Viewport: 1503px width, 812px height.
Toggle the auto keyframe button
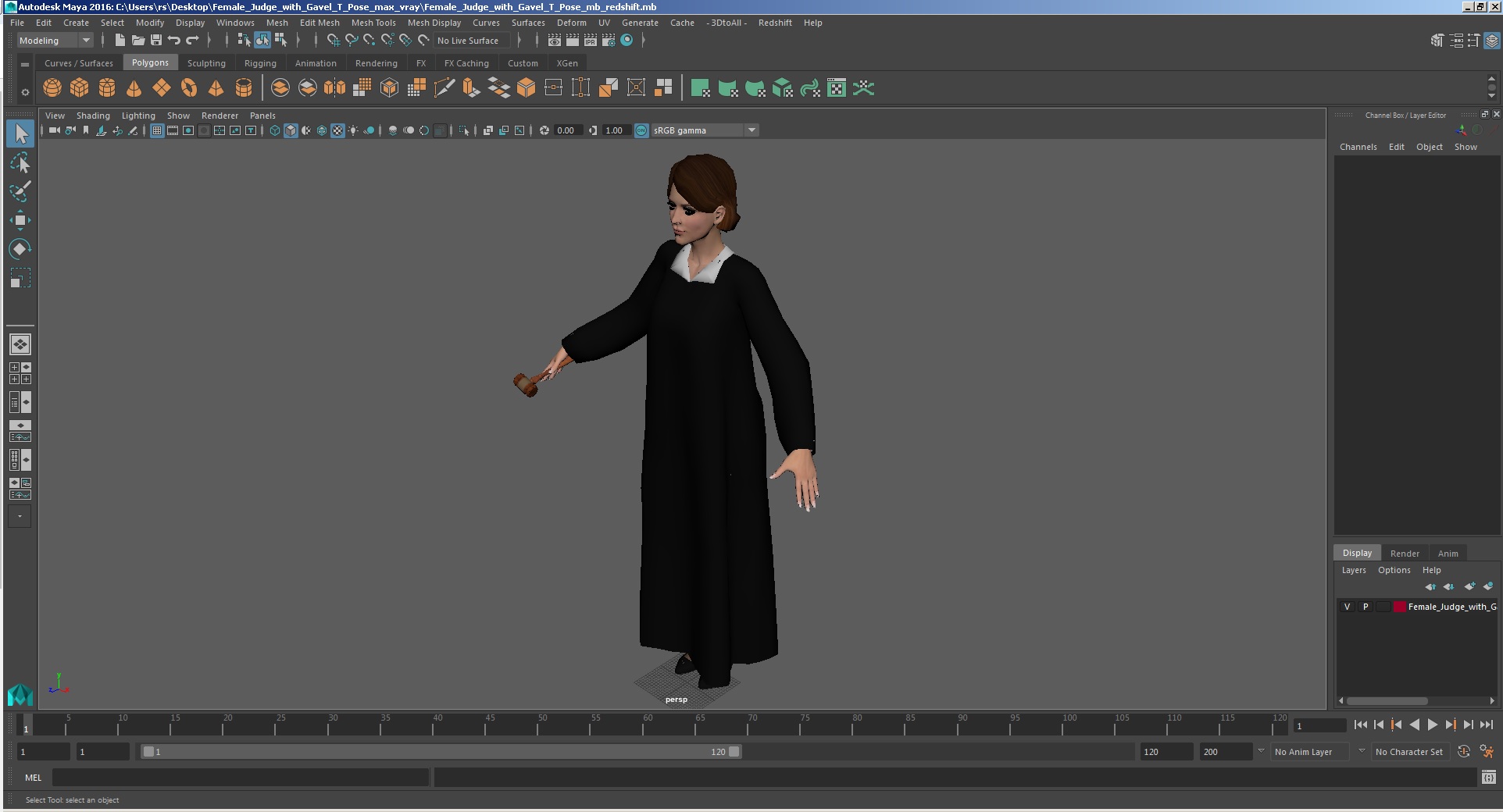1464,752
